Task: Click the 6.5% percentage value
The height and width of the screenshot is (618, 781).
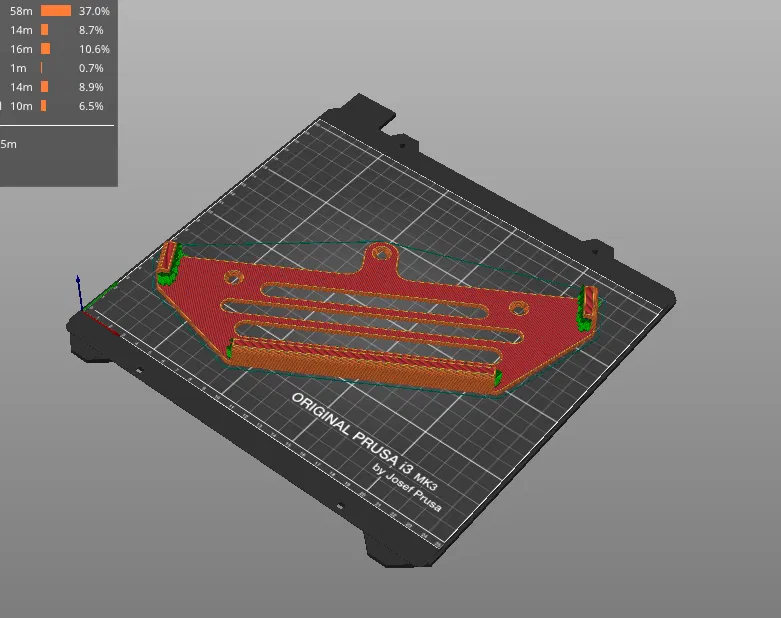Action: pos(91,106)
